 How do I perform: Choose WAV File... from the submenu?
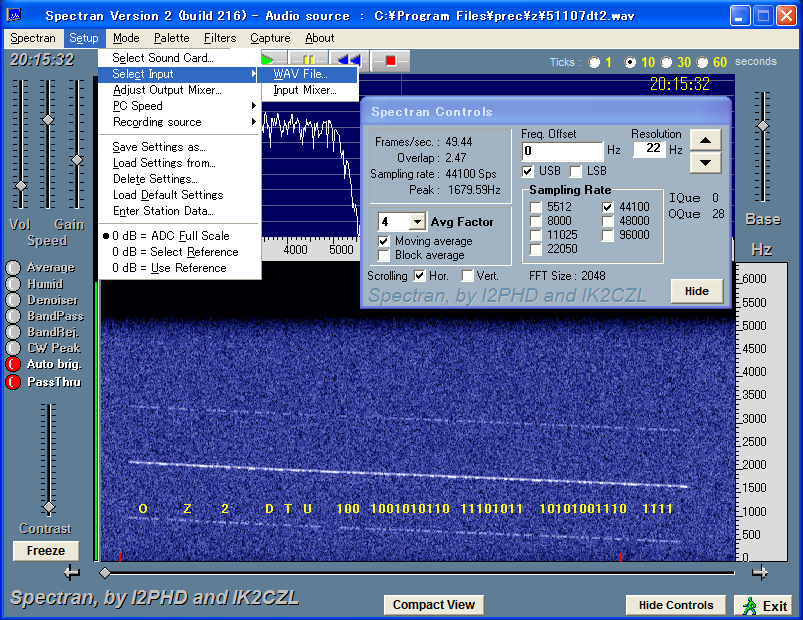(x=307, y=74)
